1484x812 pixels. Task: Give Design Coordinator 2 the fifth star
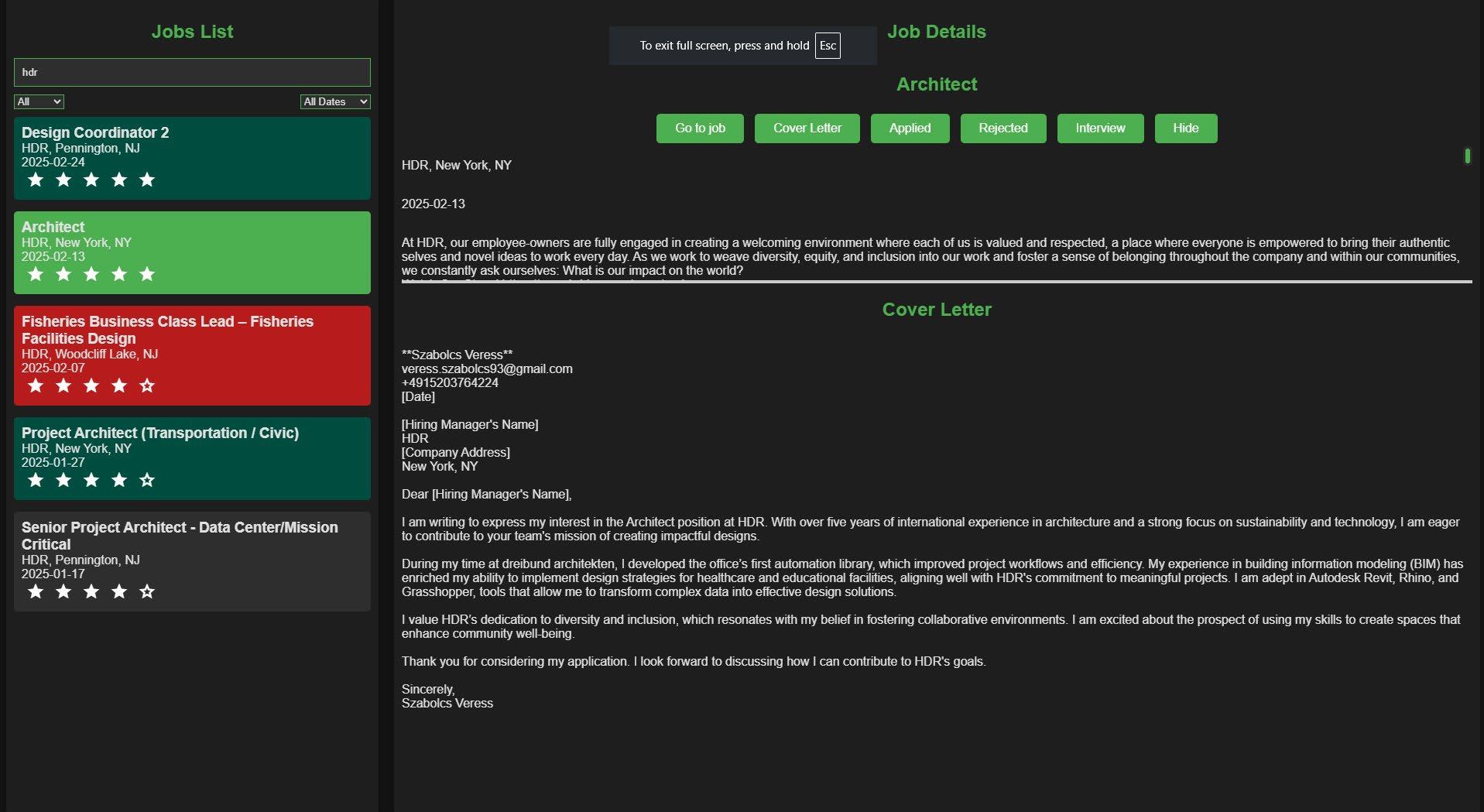(x=147, y=180)
